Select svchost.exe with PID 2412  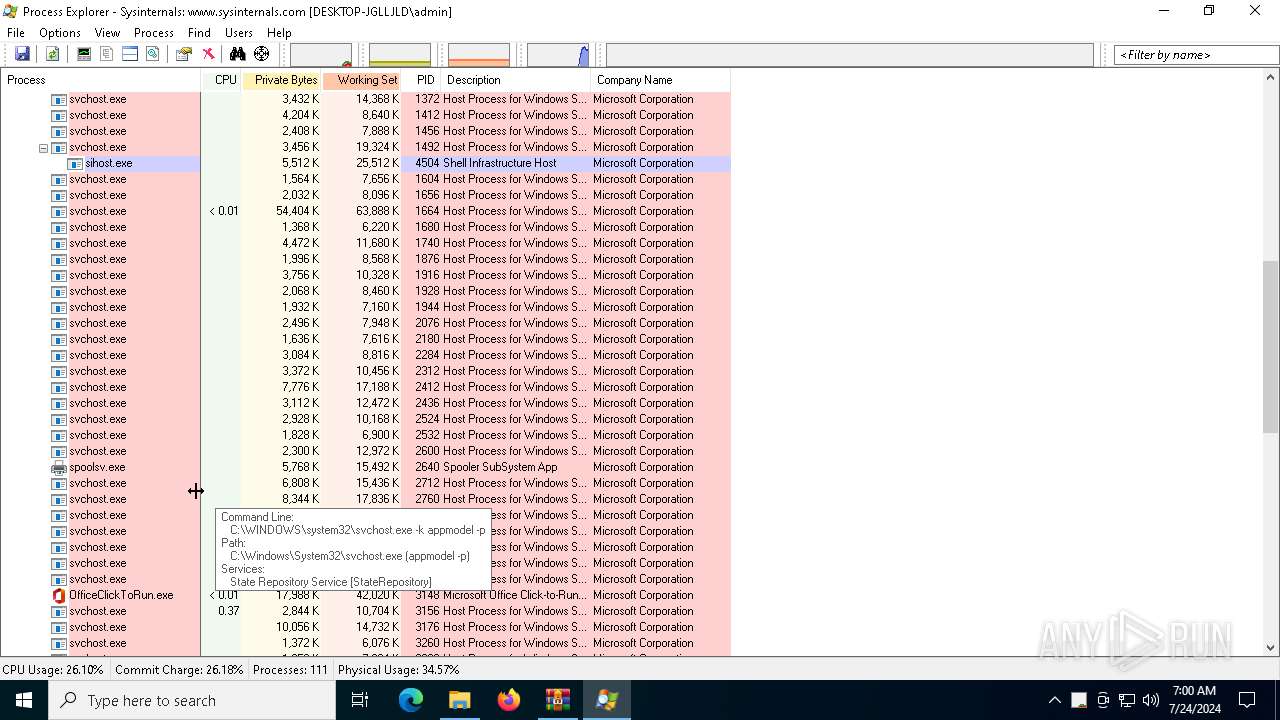click(365, 387)
